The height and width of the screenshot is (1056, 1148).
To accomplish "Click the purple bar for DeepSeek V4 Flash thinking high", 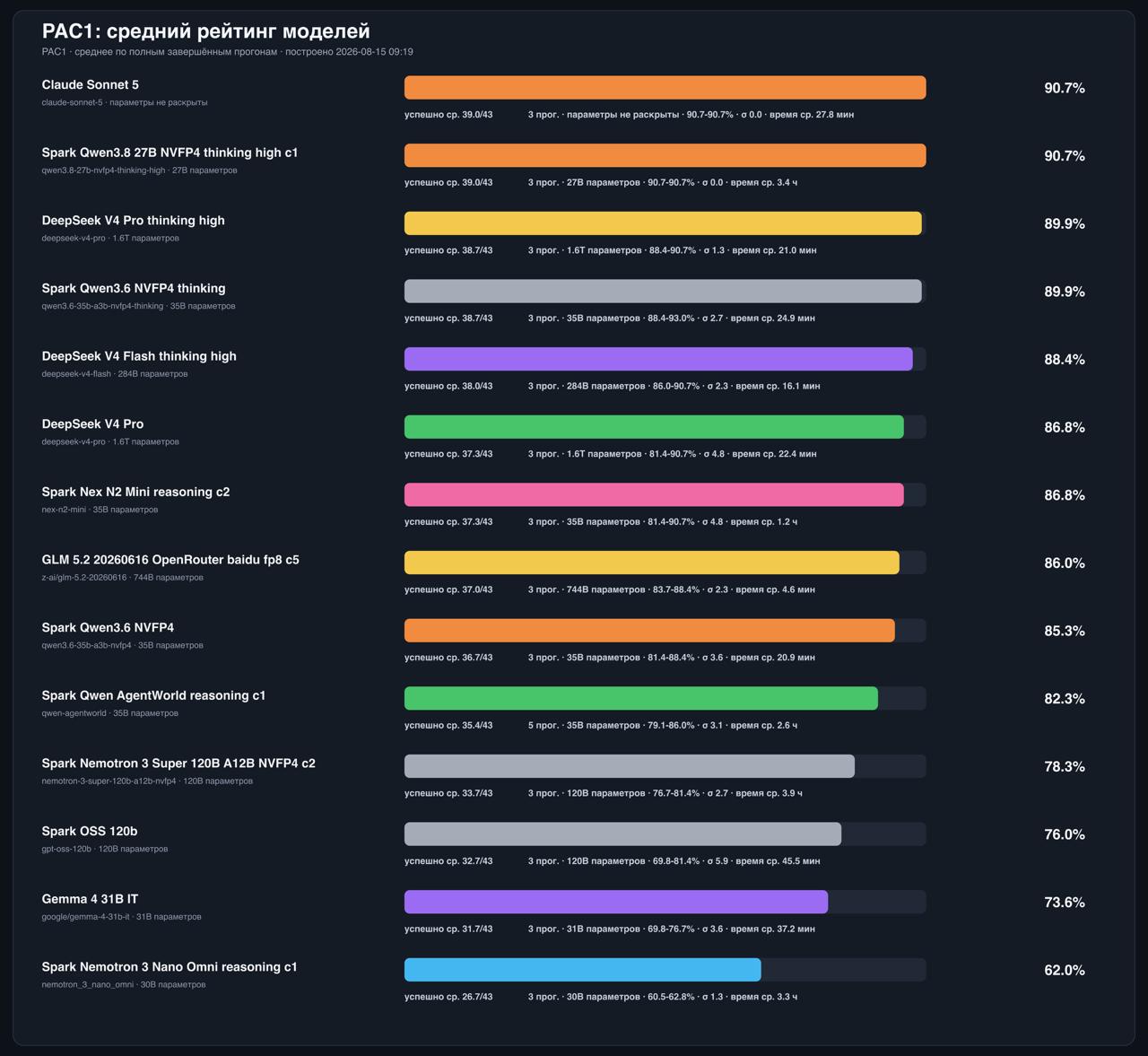I will [x=658, y=359].
